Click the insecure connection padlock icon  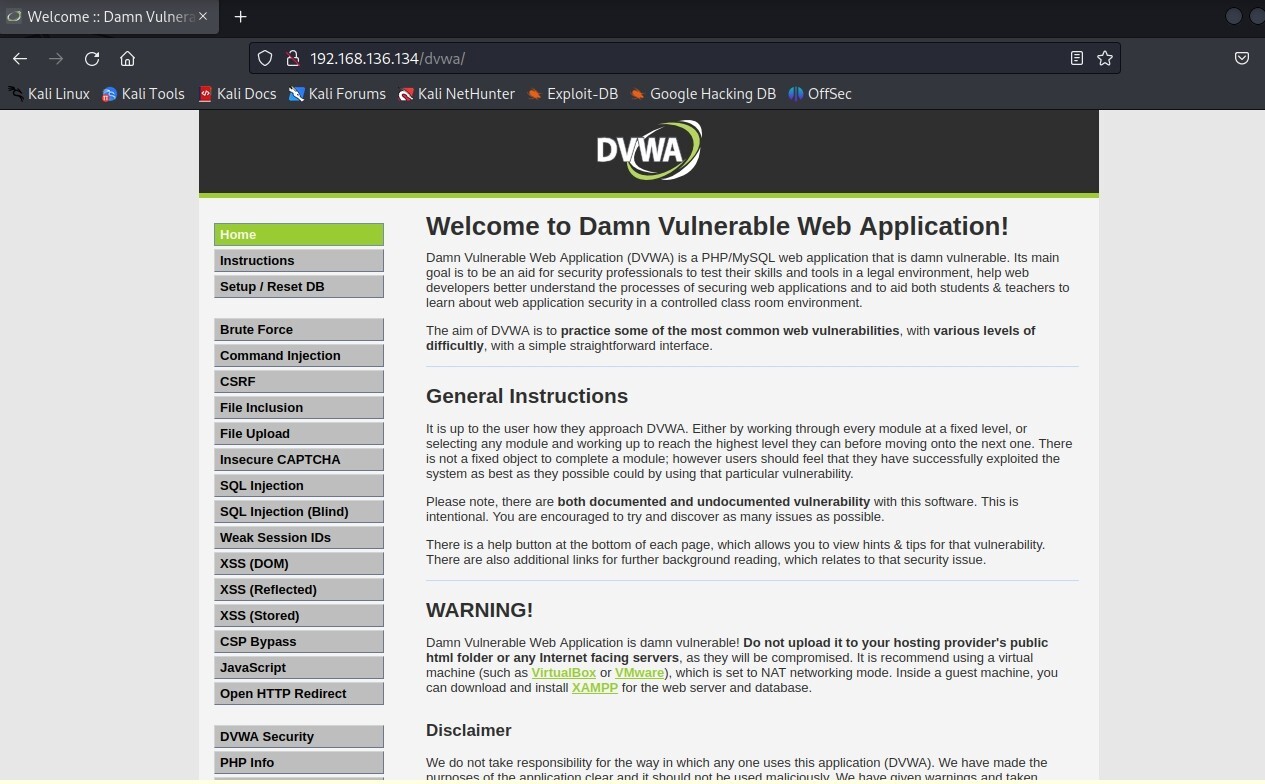[x=292, y=58]
